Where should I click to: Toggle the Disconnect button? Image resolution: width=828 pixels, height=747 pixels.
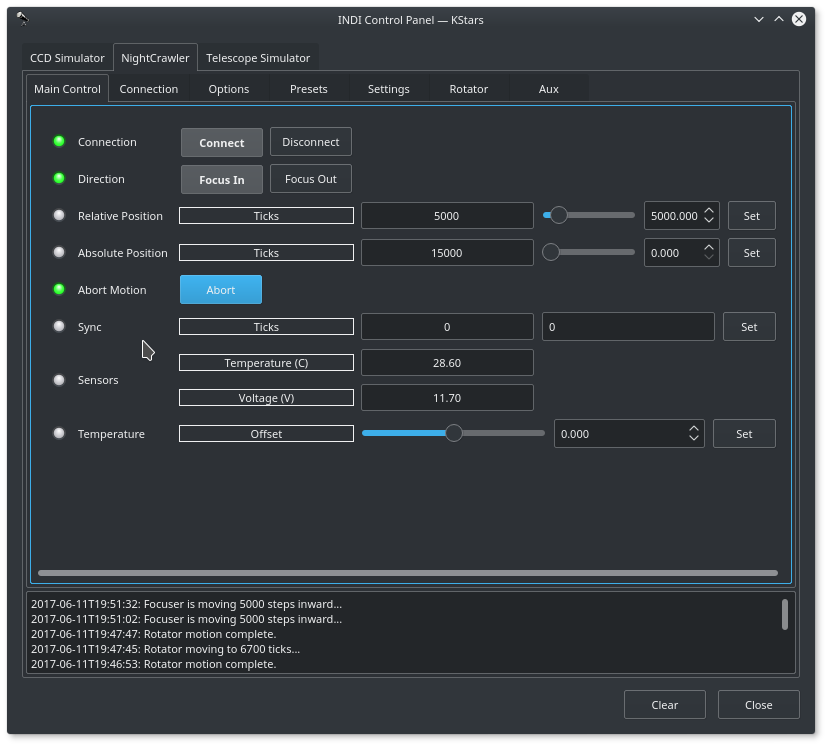(311, 141)
